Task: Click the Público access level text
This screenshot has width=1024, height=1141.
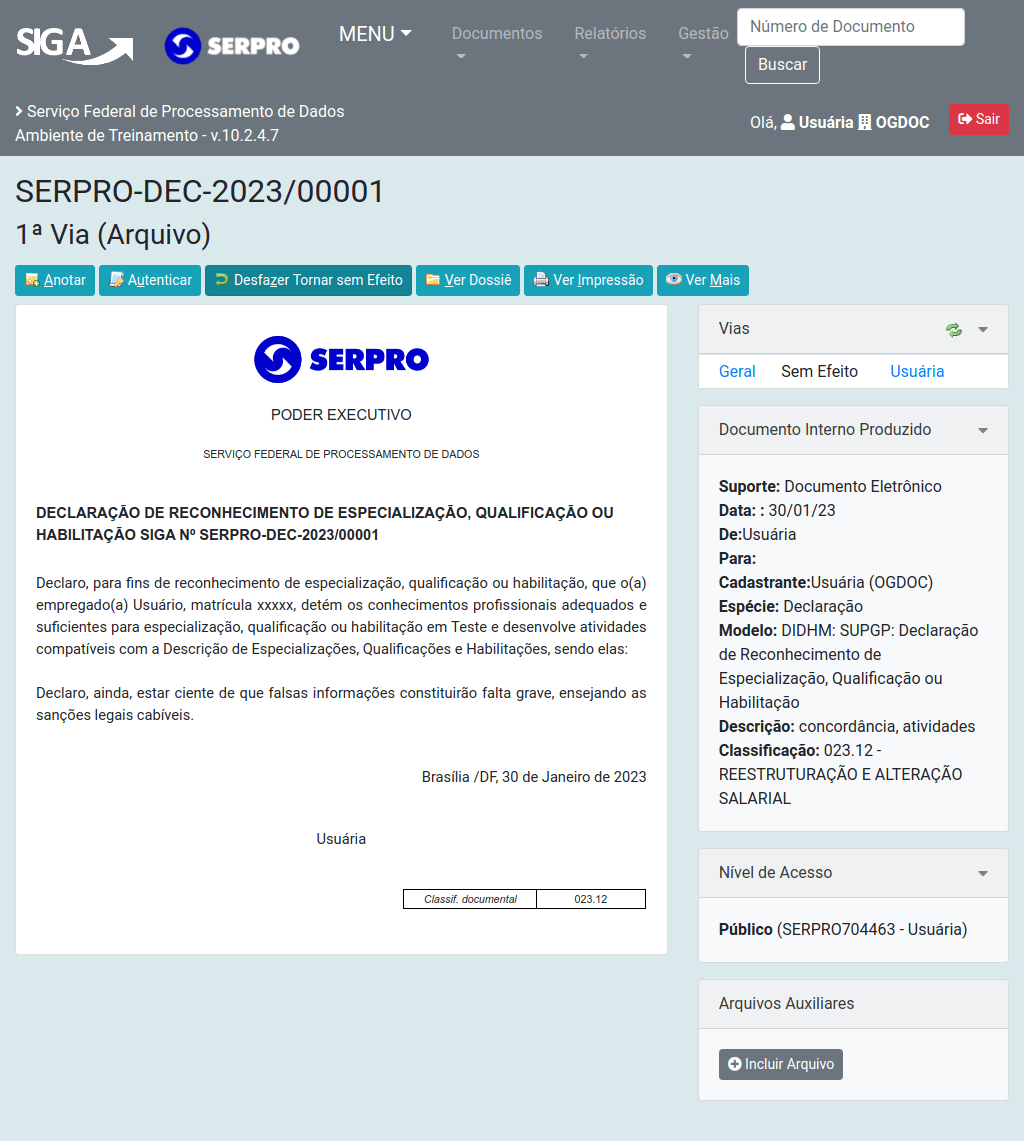Action: (745, 929)
